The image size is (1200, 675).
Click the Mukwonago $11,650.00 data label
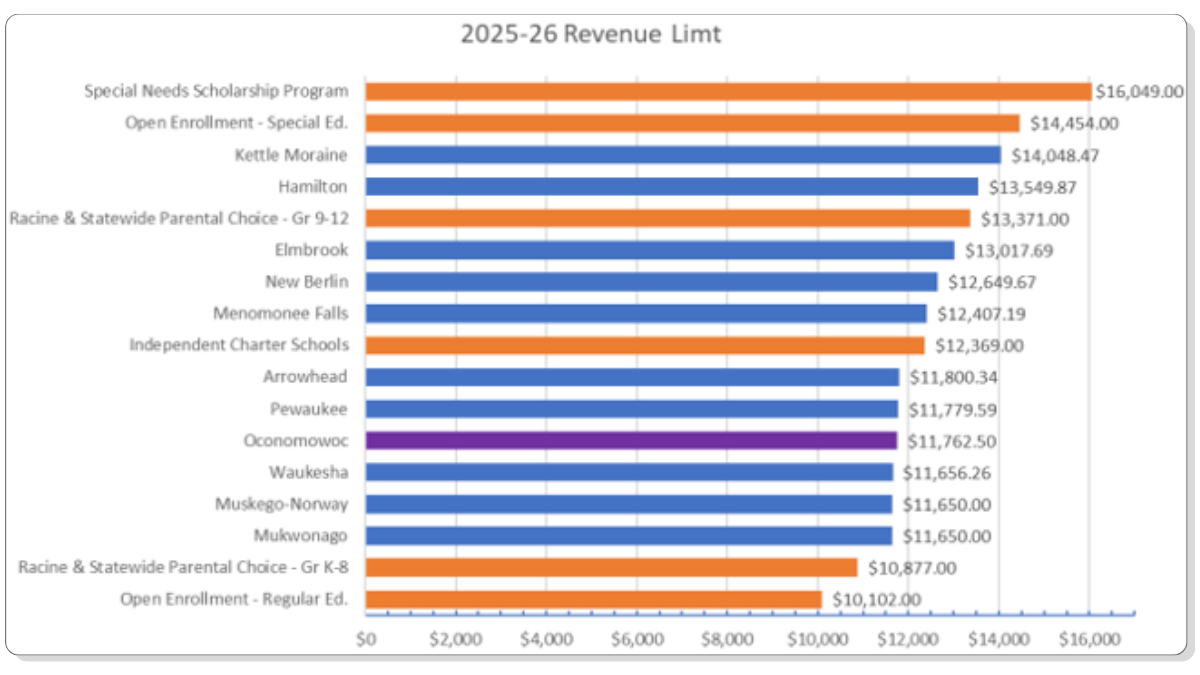click(x=946, y=536)
